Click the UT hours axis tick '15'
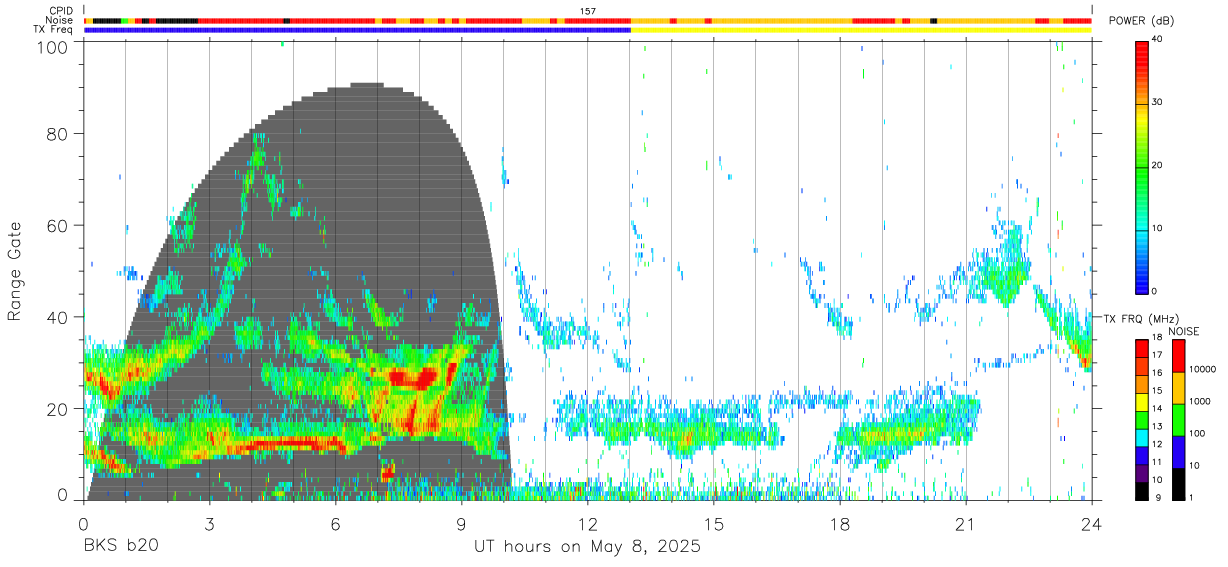The height and width of the screenshot is (567, 1228). (x=714, y=523)
